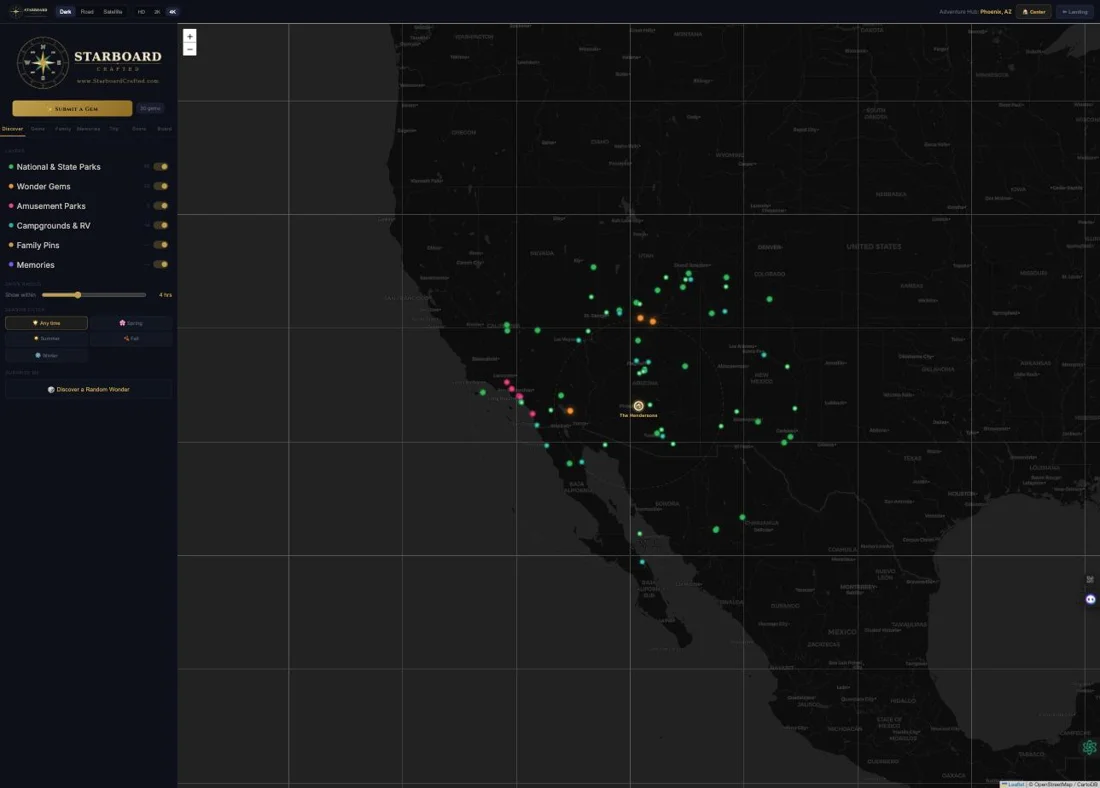Click the Phoenix, AZ adventure hub label

995,12
